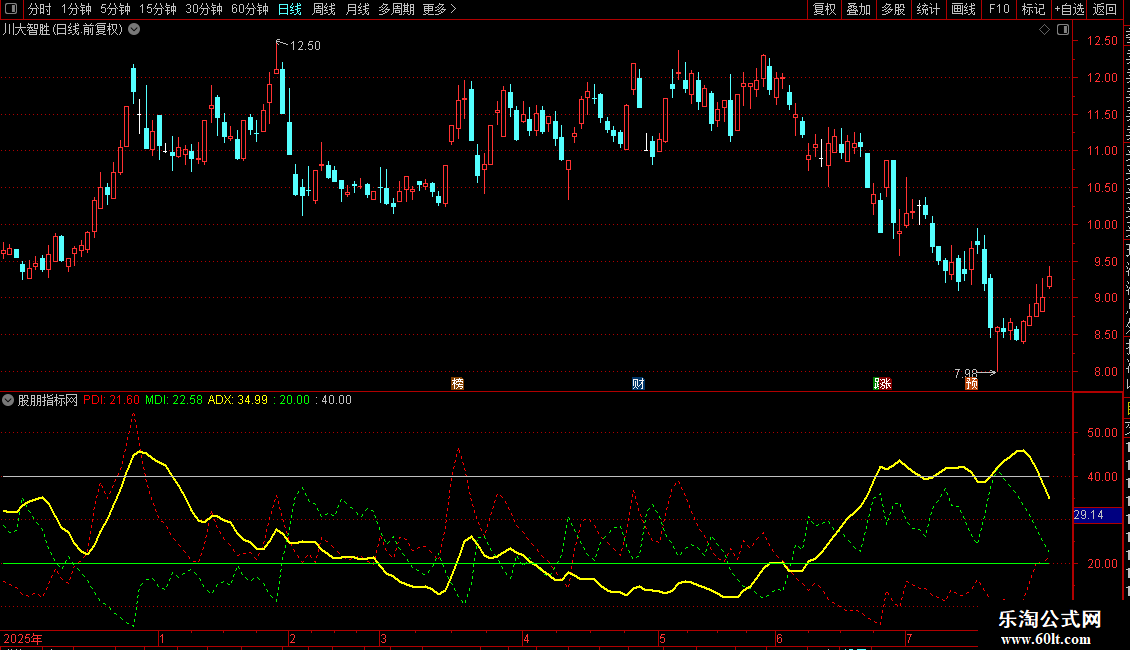Switch to 5分钟 chart period
The width and height of the screenshot is (1130, 650).
[x=115, y=9]
